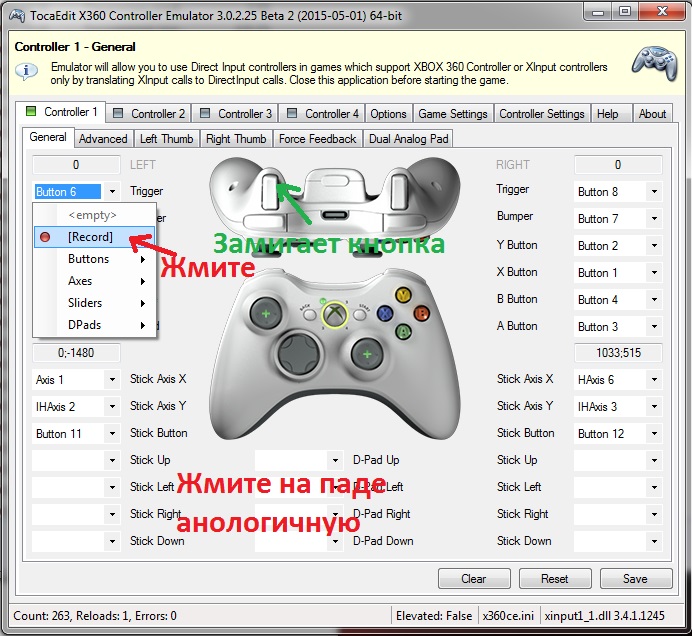Open the left Trigger Button 6 dropdown arrow

(x=113, y=192)
